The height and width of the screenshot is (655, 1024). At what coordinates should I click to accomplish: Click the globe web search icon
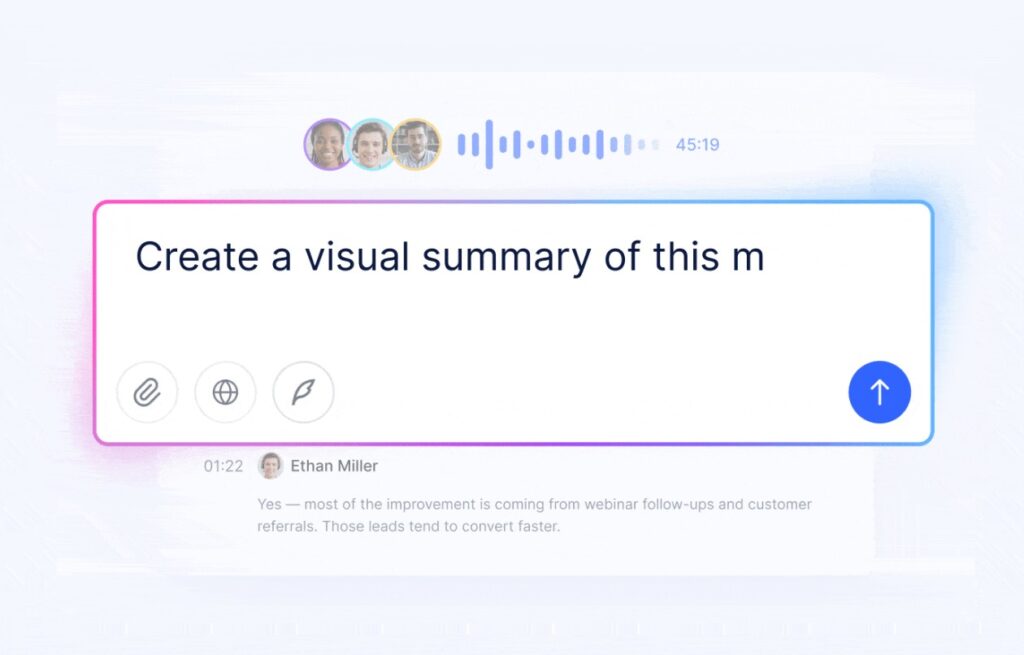225,392
